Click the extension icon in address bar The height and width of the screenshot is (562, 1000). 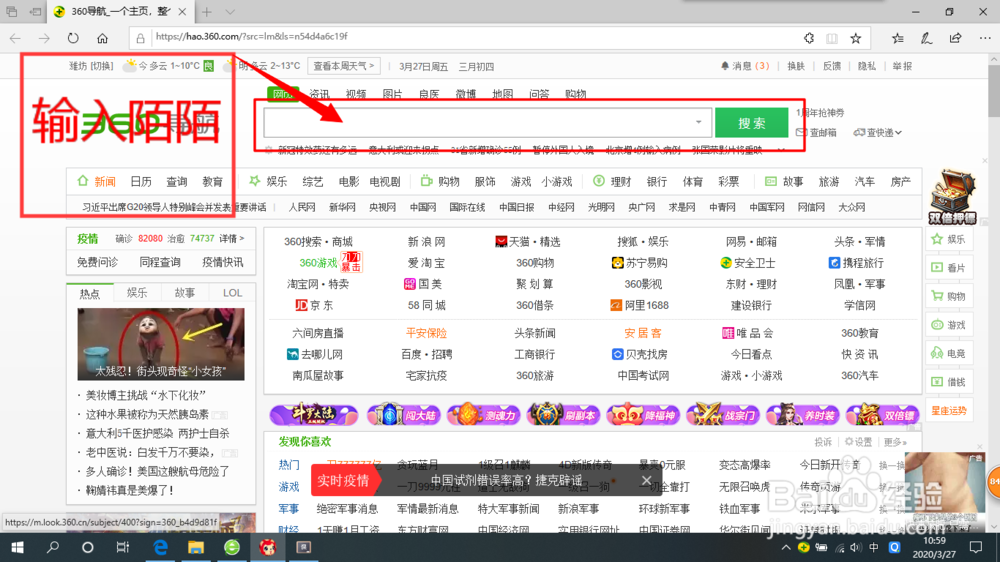(x=809, y=38)
